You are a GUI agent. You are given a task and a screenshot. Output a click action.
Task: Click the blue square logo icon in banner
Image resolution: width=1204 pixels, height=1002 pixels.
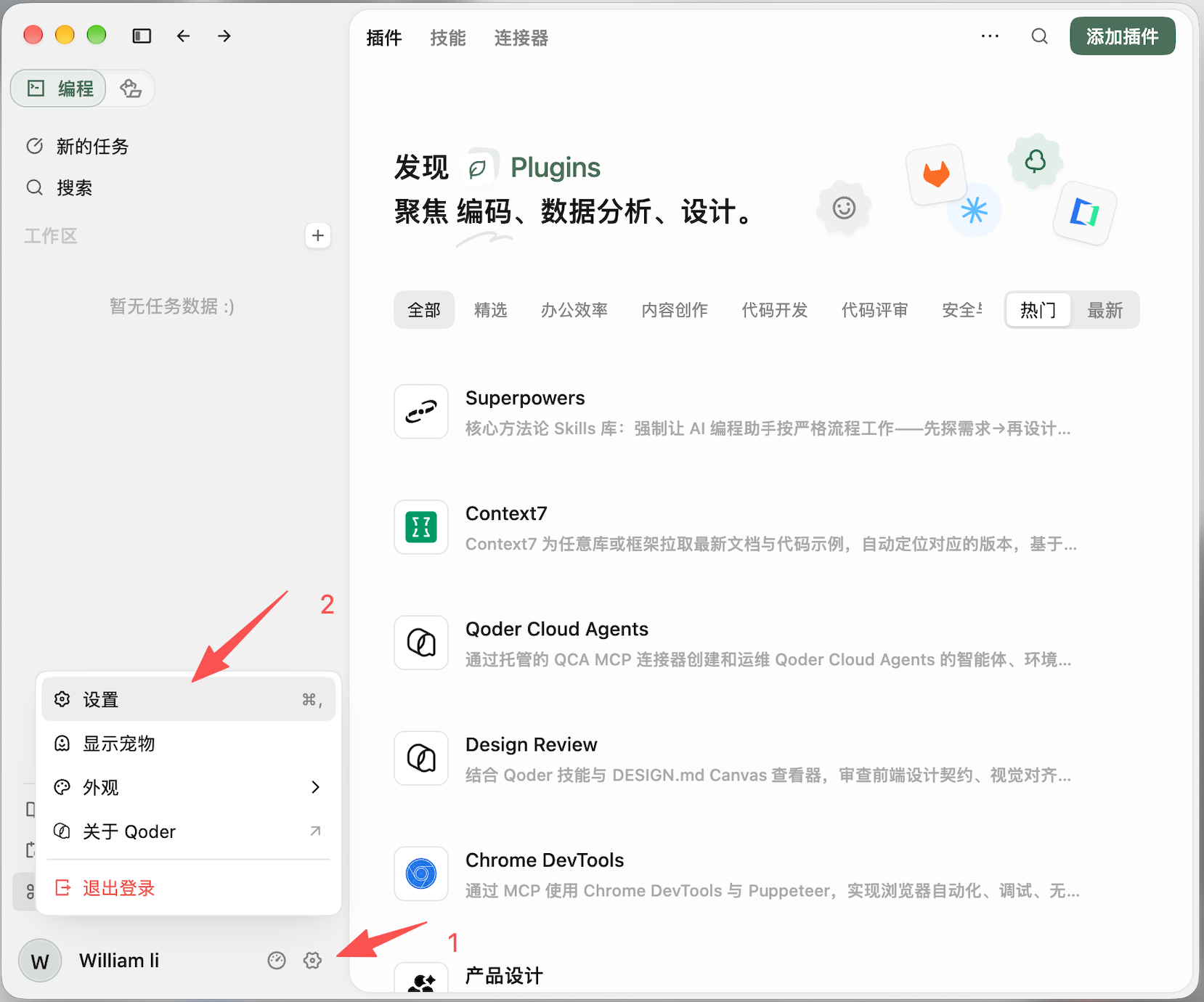coord(1085,213)
